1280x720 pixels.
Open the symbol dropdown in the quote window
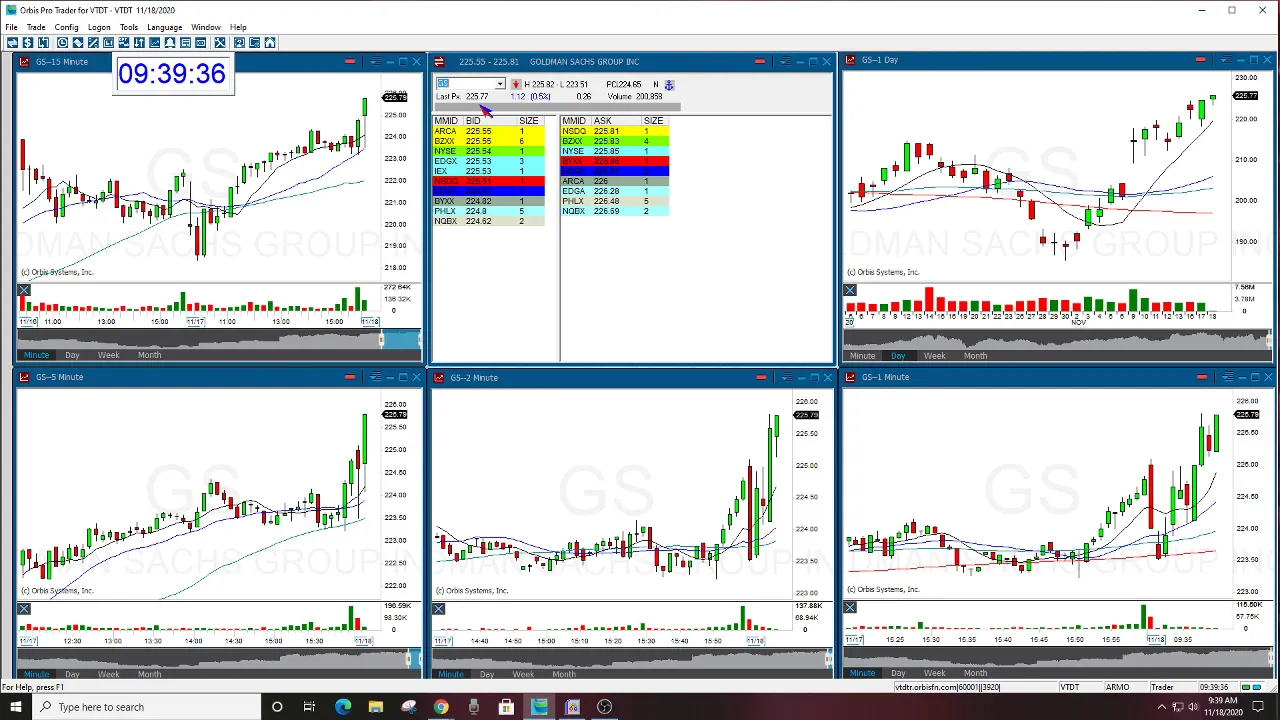[500, 85]
